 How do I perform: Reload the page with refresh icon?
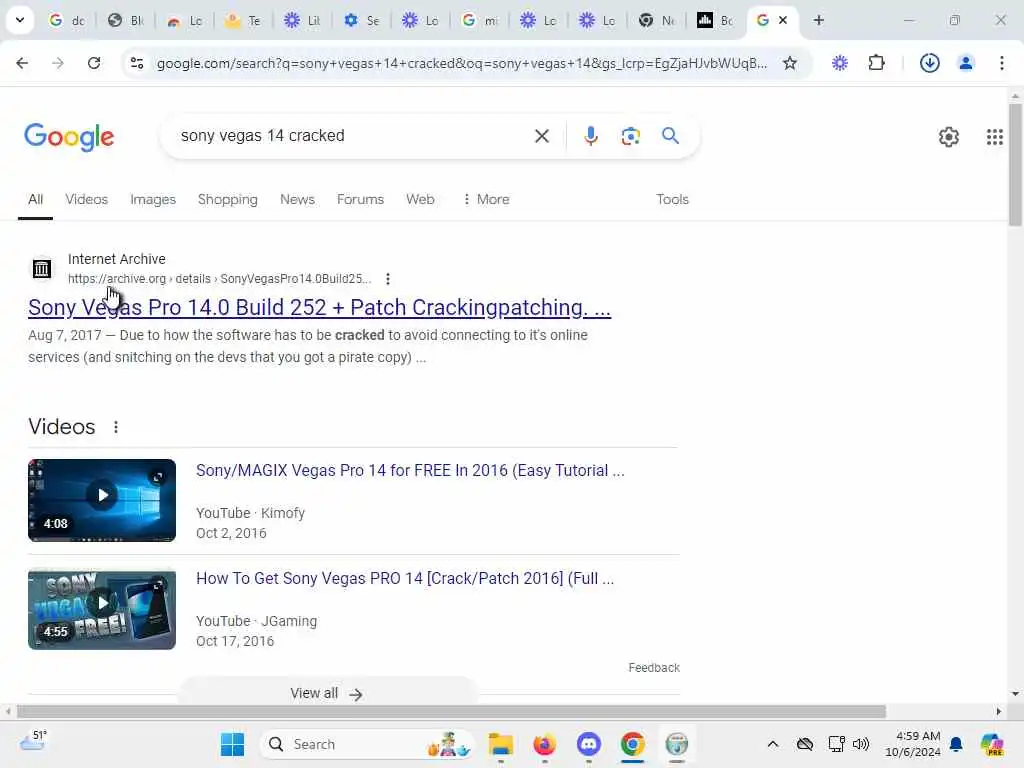[94, 63]
